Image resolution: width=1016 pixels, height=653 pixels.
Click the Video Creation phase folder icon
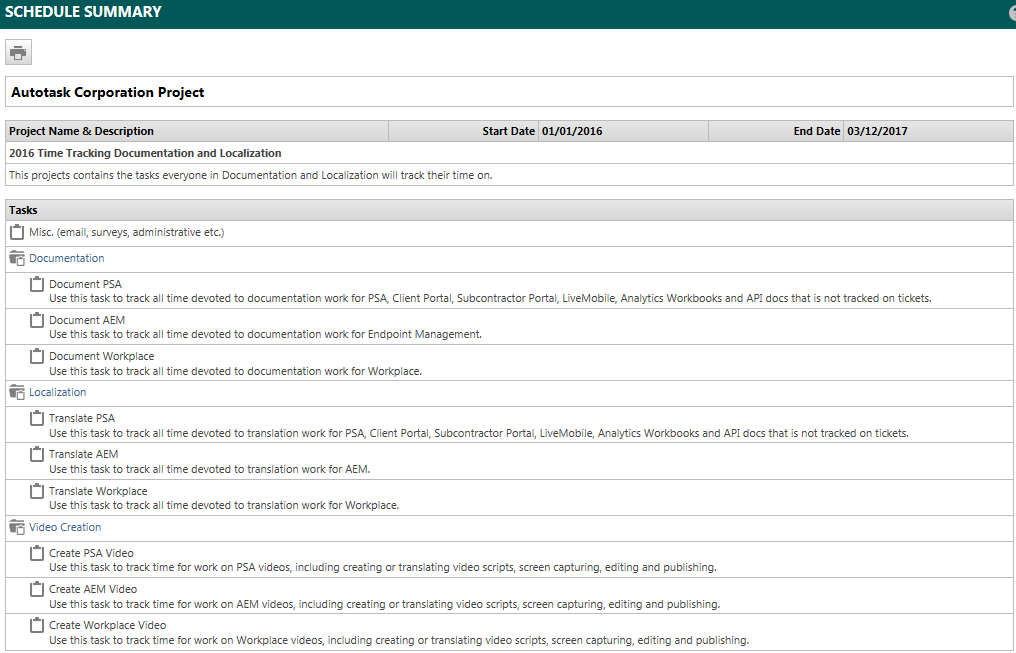(17, 527)
